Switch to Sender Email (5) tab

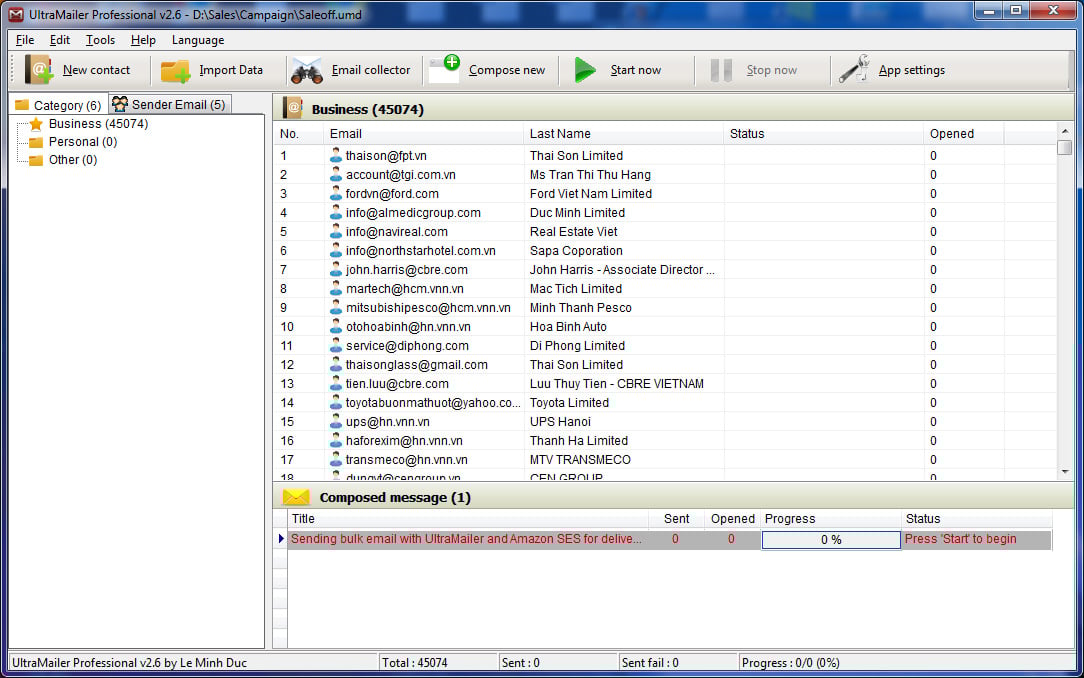click(169, 104)
